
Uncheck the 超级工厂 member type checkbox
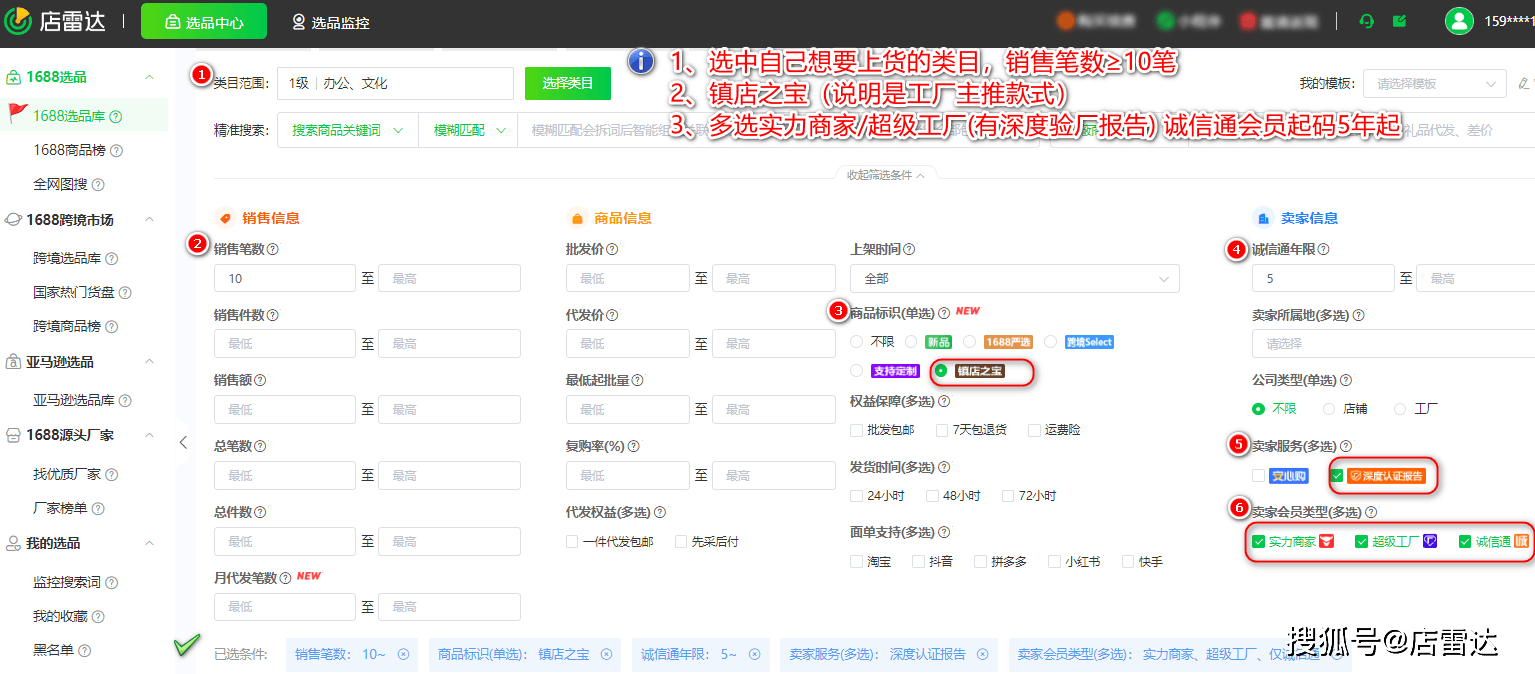pos(1361,542)
